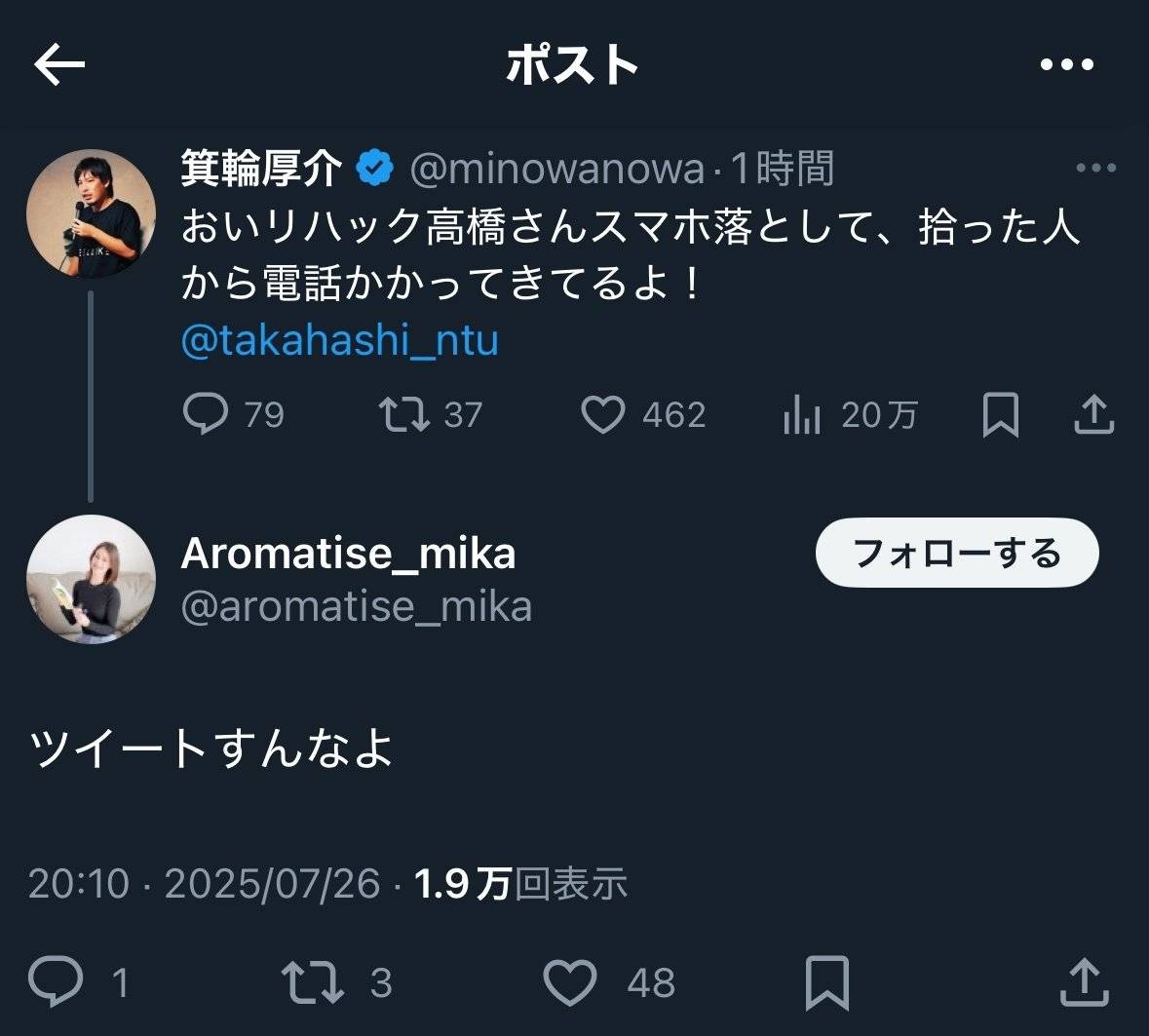Image resolution: width=1149 pixels, height=1036 pixels.
Task: Repost Aromatise_mika's post with 3 reposts
Action: [x=312, y=982]
